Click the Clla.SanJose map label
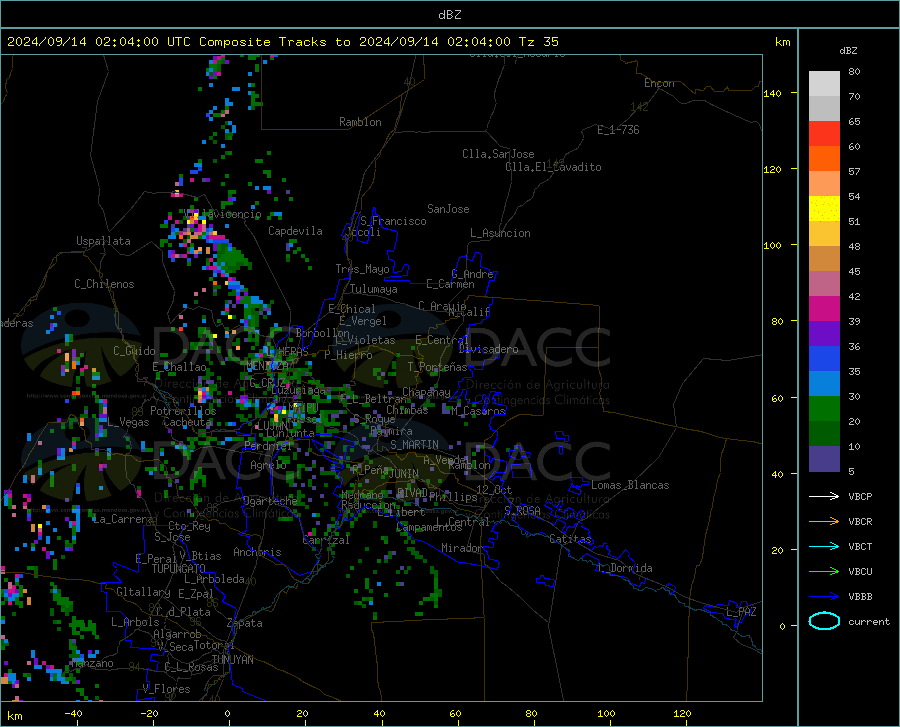 [x=498, y=154]
